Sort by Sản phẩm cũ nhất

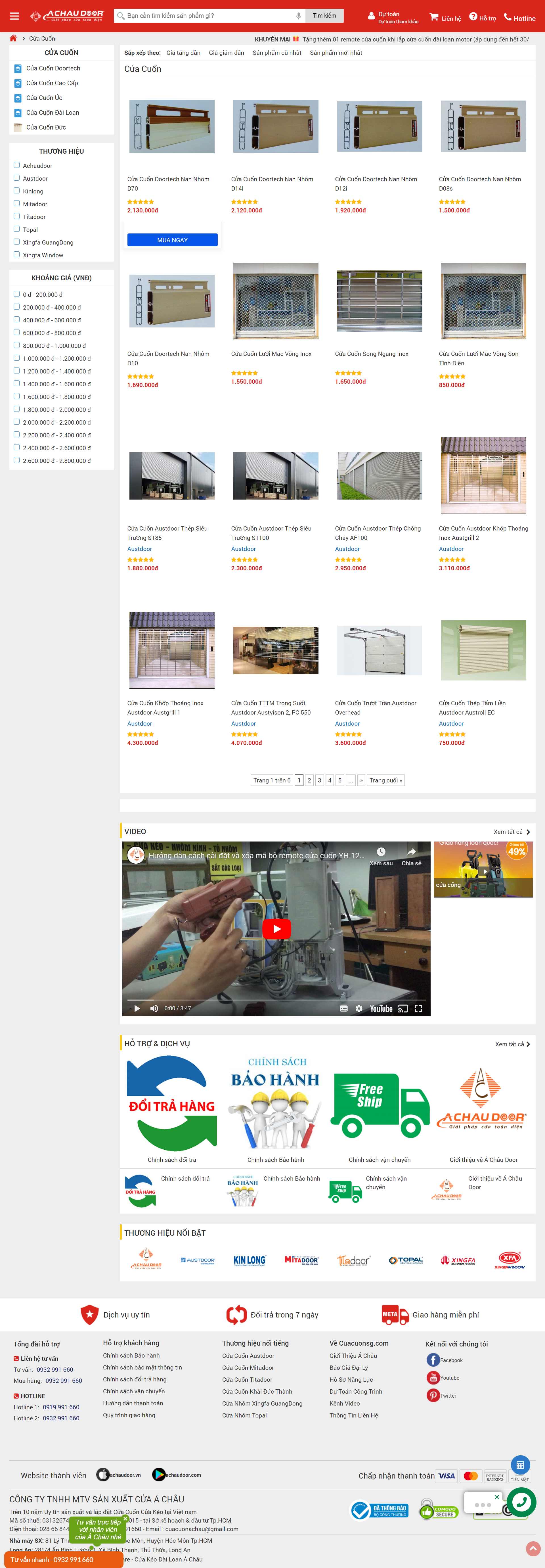(277, 53)
